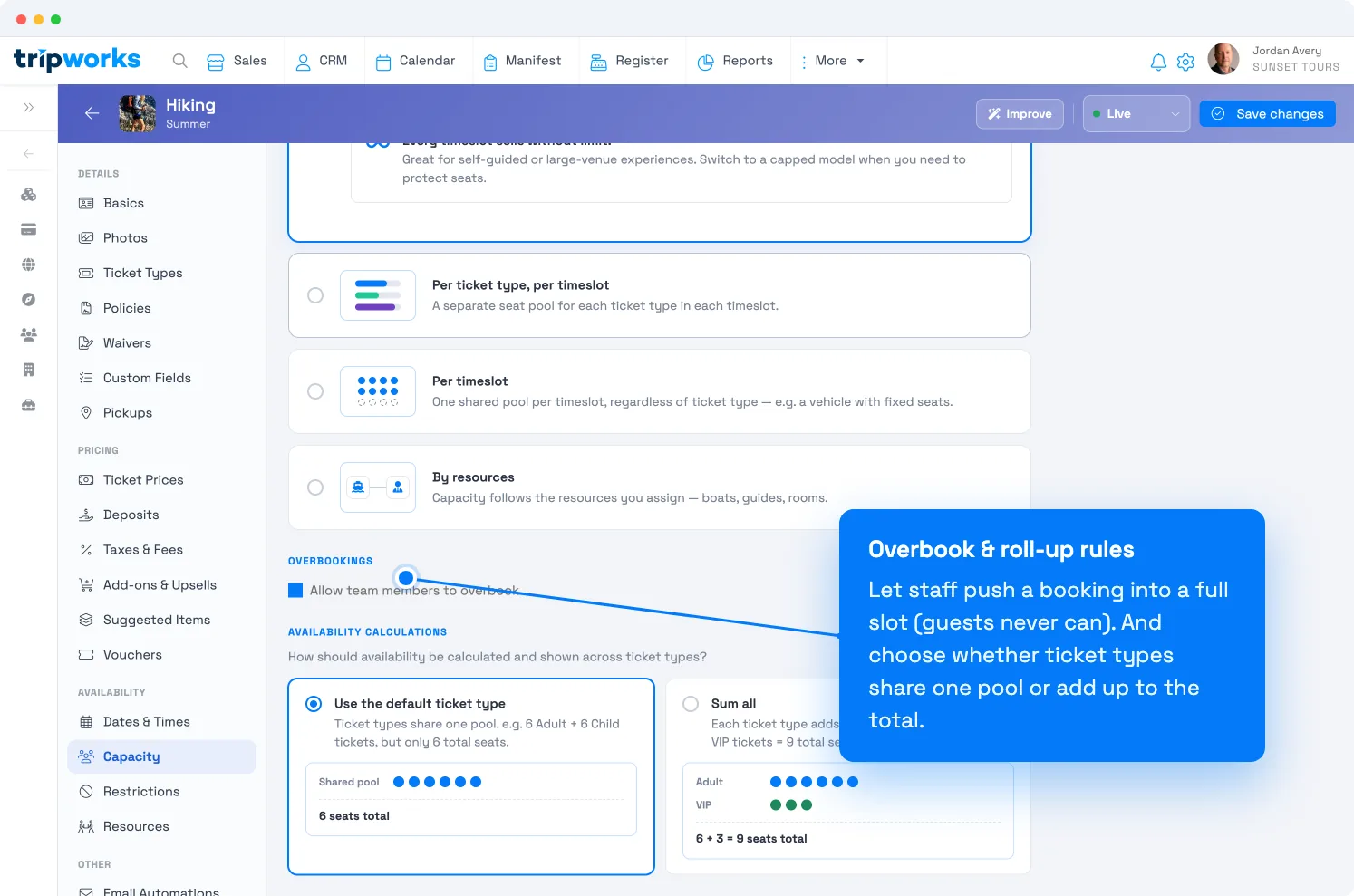This screenshot has width=1354, height=896.
Task: Click the Per ticket type bars icon
Action: [x=378, y=295]
